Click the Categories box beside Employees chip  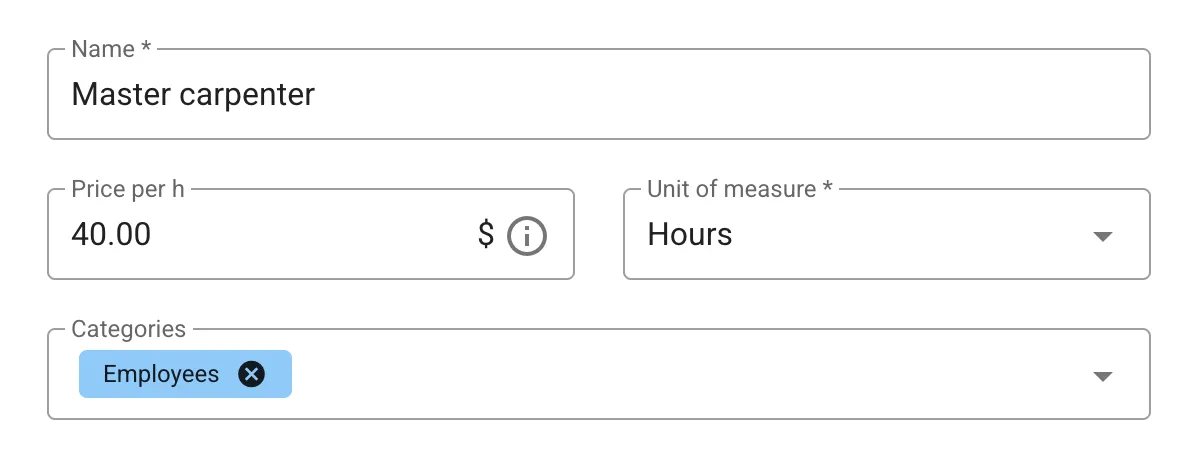click(x=688, y=374)
